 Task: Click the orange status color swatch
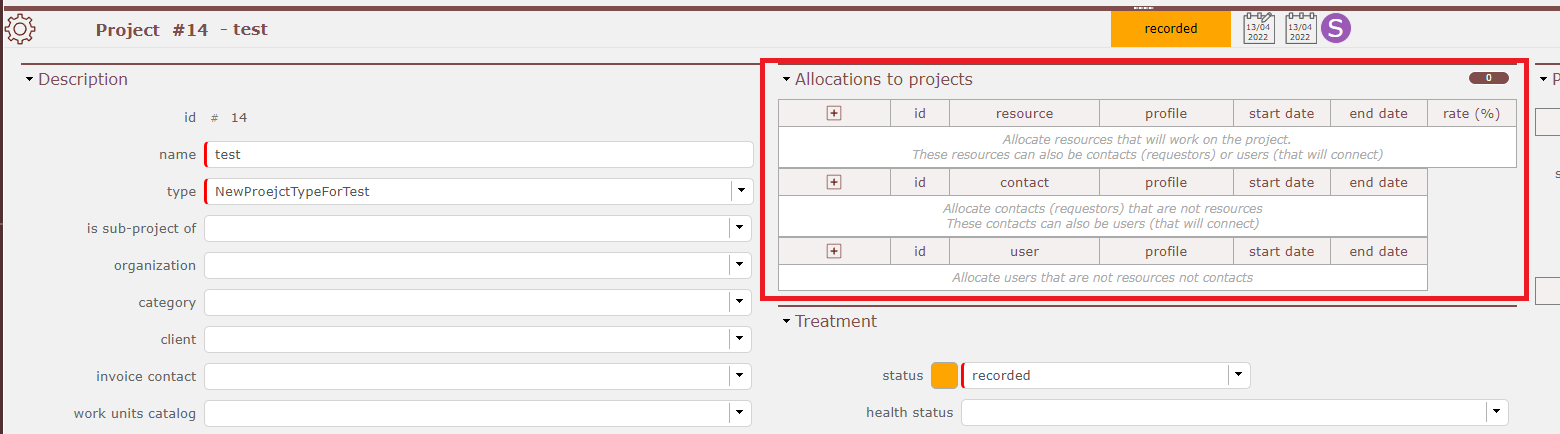coord(944,375)
